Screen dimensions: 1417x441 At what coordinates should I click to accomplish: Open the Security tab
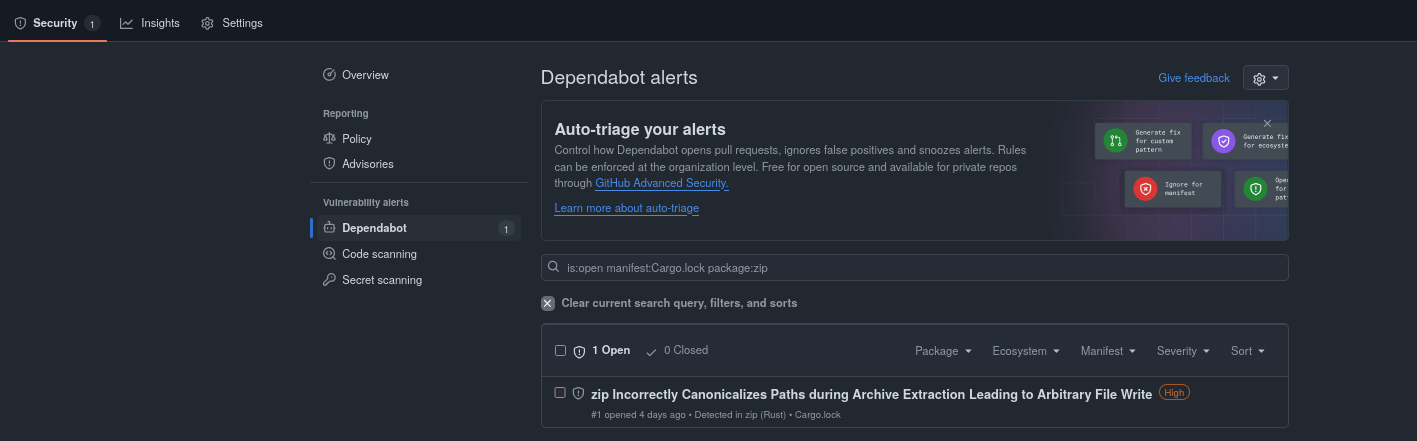point(57,23)
